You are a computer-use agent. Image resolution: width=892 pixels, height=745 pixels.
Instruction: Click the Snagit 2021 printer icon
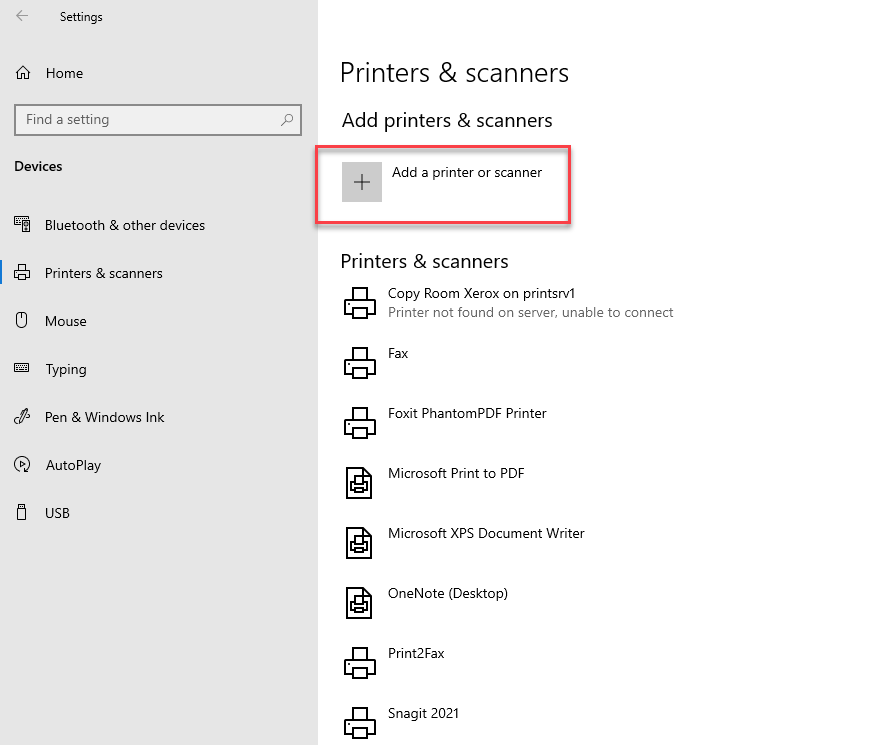click(x=360, y=722)
